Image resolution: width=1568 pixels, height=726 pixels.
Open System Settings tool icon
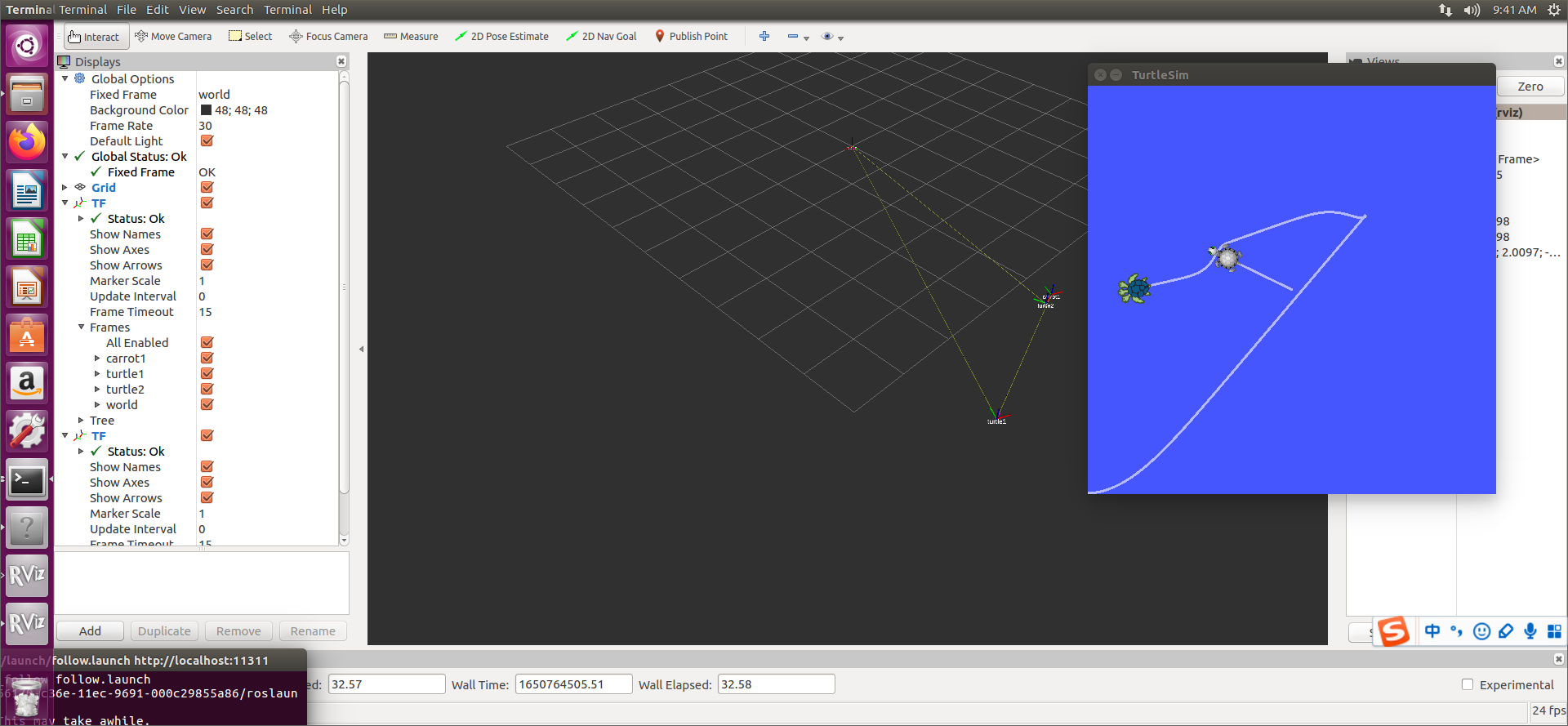[27, 431]
